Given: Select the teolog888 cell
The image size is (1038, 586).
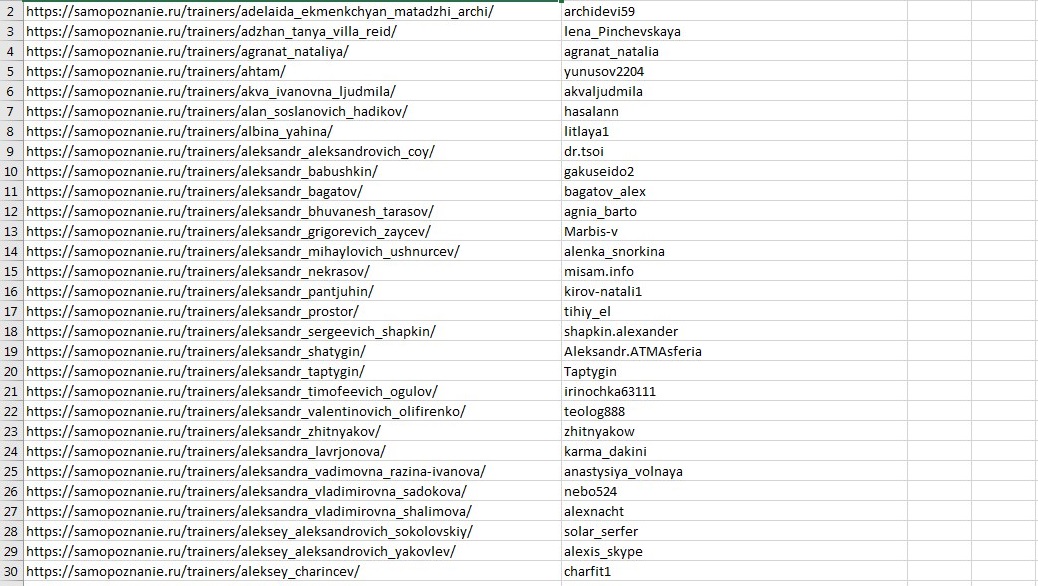Looking at the screenshot, I should tap(734, 411).
